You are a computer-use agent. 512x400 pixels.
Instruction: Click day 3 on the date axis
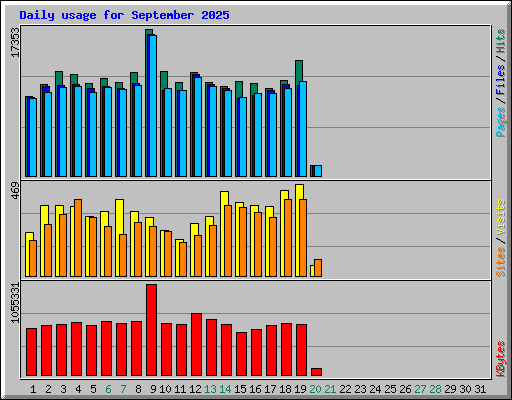[x=63, y=389]
